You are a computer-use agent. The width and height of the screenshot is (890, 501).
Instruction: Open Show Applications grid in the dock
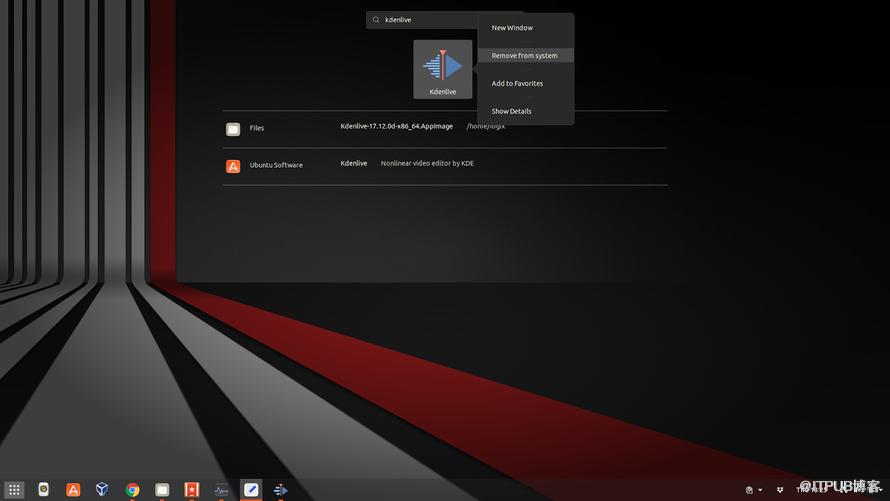(14, 490)
